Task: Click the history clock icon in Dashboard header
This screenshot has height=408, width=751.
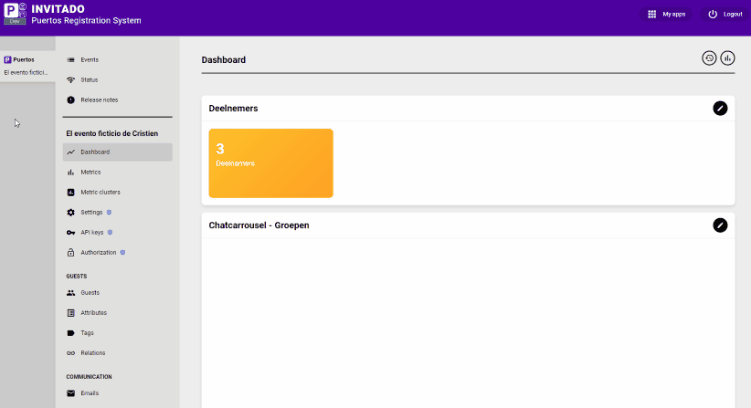Action: (709, 58)
